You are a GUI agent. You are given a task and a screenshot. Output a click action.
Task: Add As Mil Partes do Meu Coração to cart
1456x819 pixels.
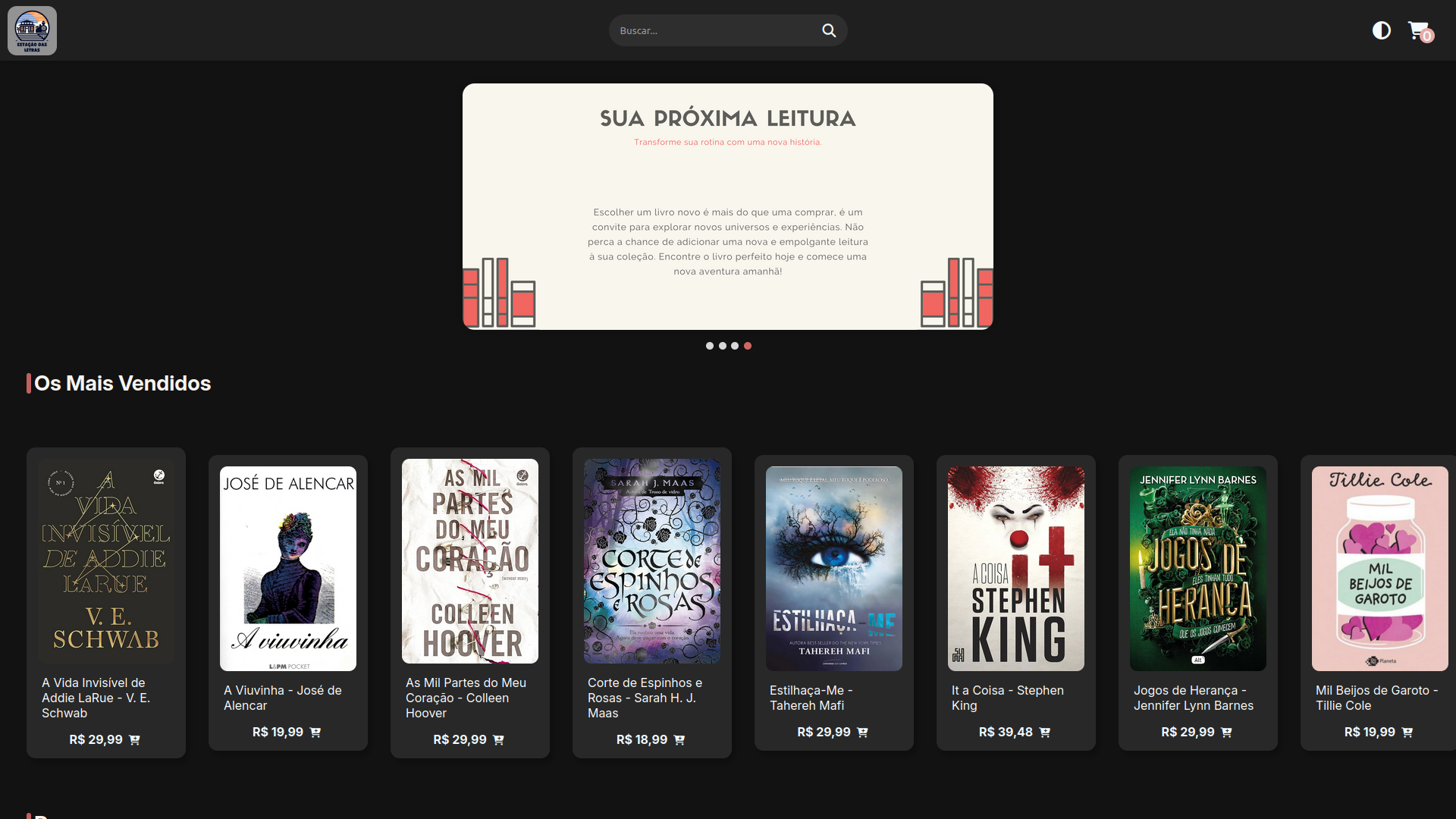(498, 740)
